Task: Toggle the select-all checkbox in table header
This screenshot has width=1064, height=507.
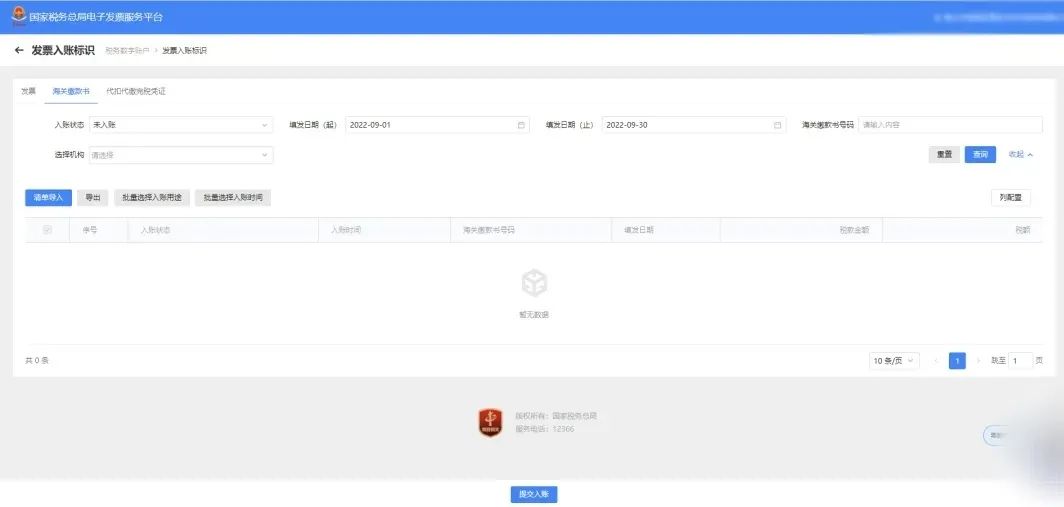Action: pyautogui.click(x=47, y=230)
